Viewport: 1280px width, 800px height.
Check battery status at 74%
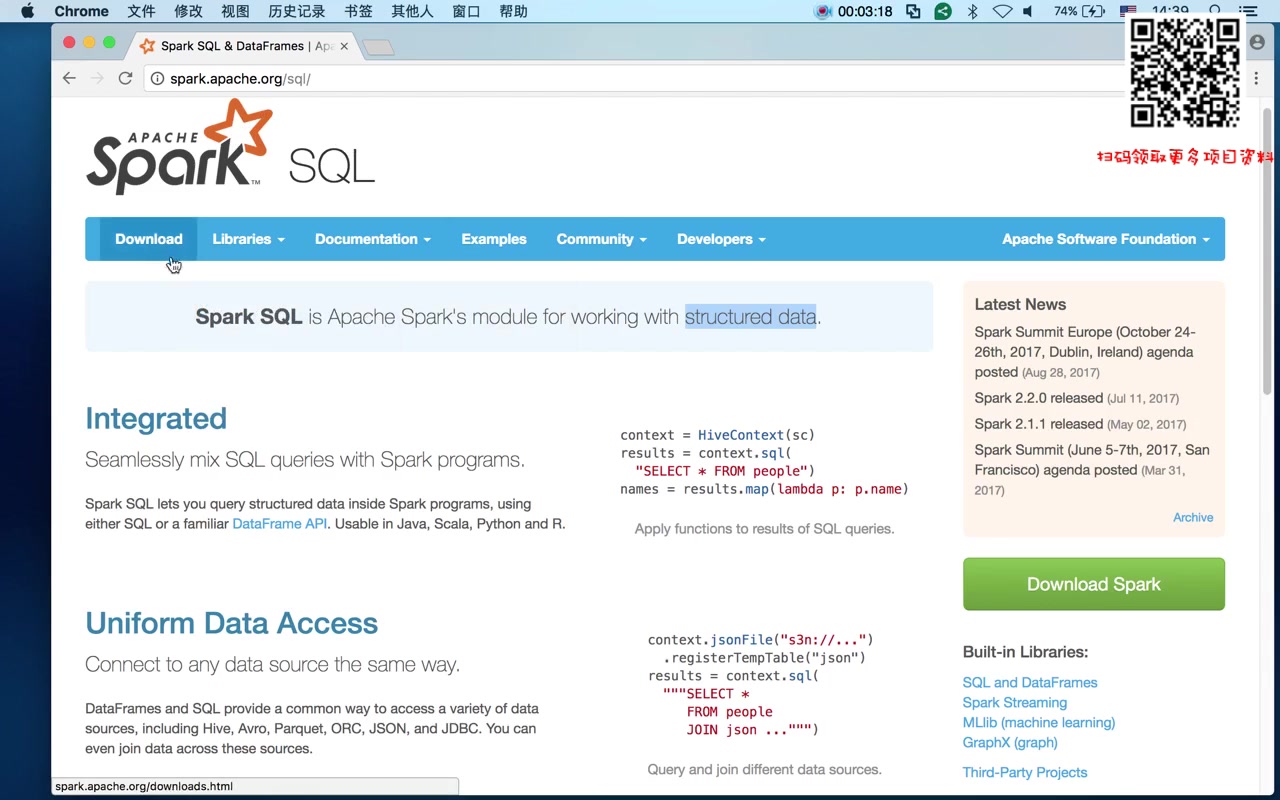coord(1079,11)
